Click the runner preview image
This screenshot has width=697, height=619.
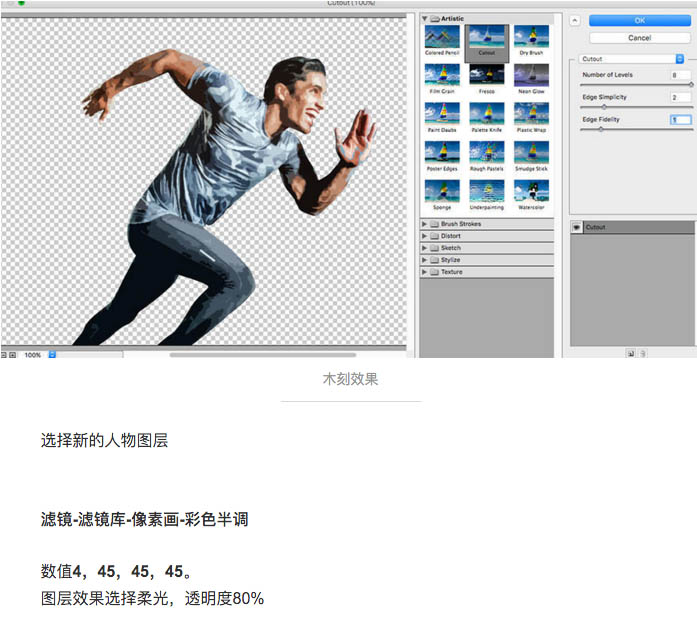[204, 181]
